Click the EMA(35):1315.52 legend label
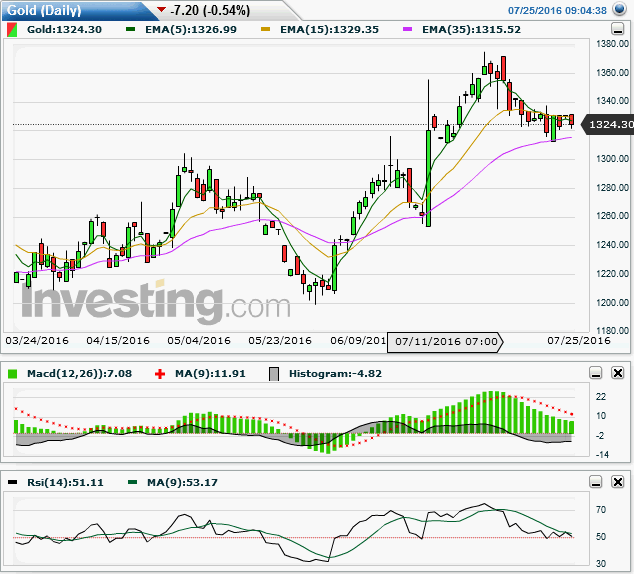The height and width of the screenshot is (574, 634). point(471,30)
